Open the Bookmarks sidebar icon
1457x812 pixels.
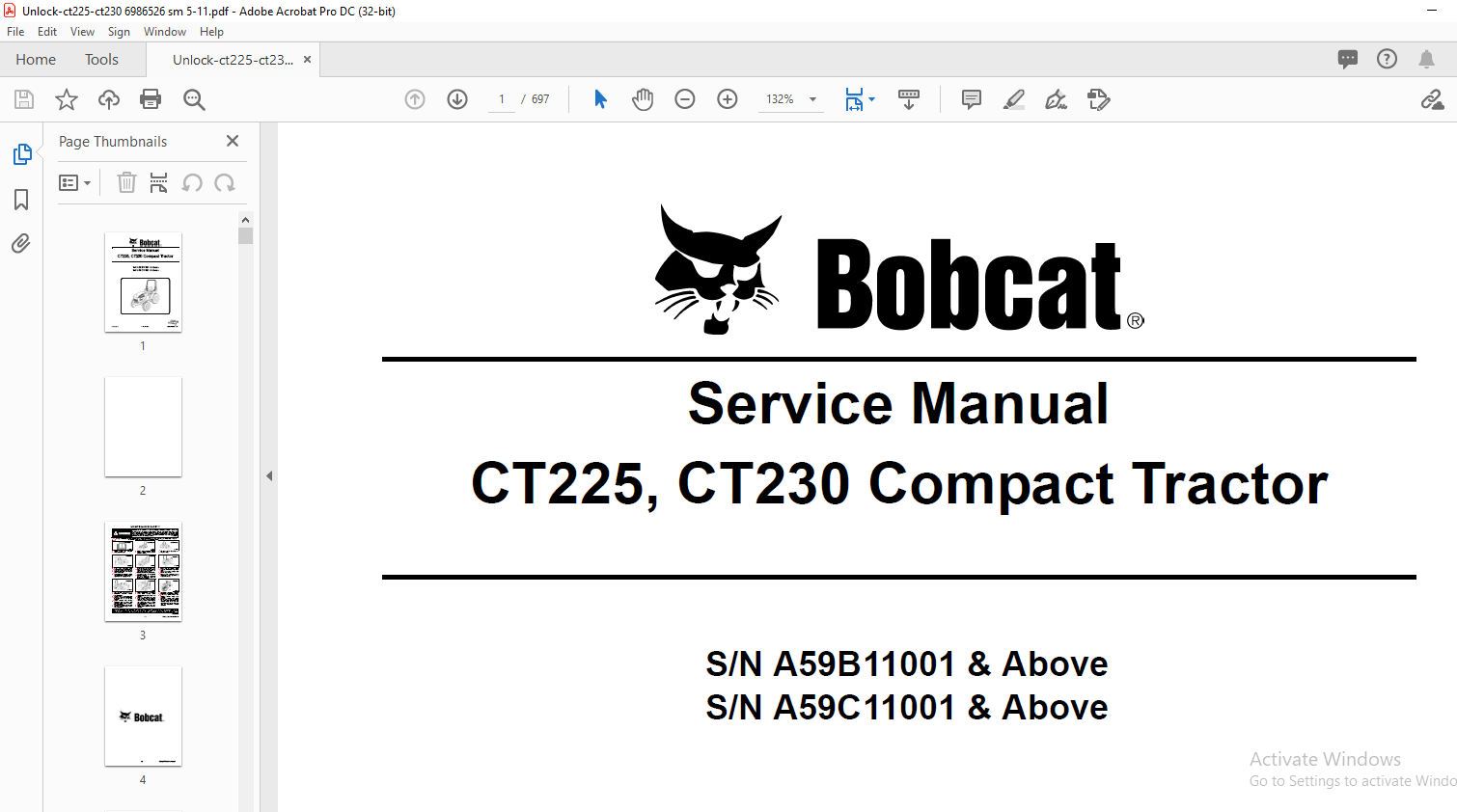21,200
